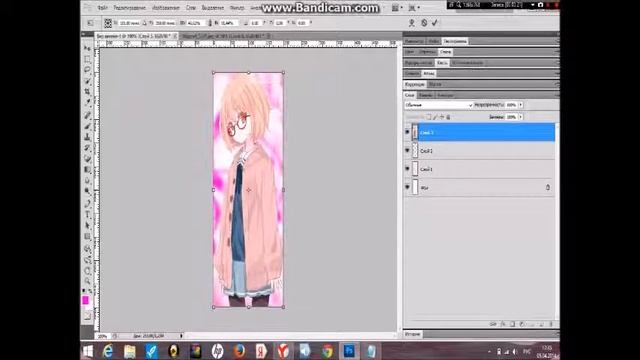Select the Shape tool

coord(87,236)
